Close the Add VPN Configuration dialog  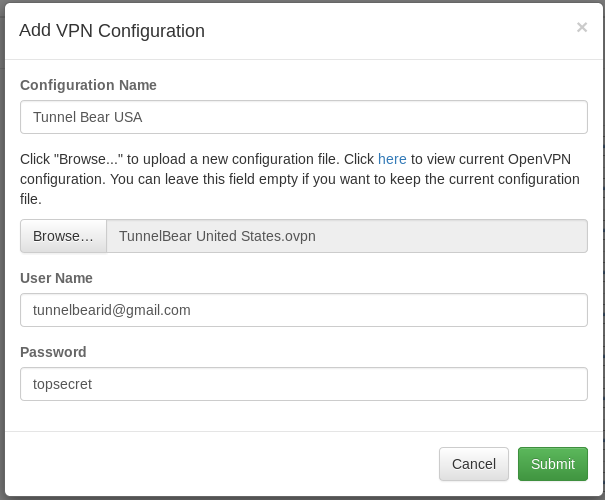click(x=581, y=28)
